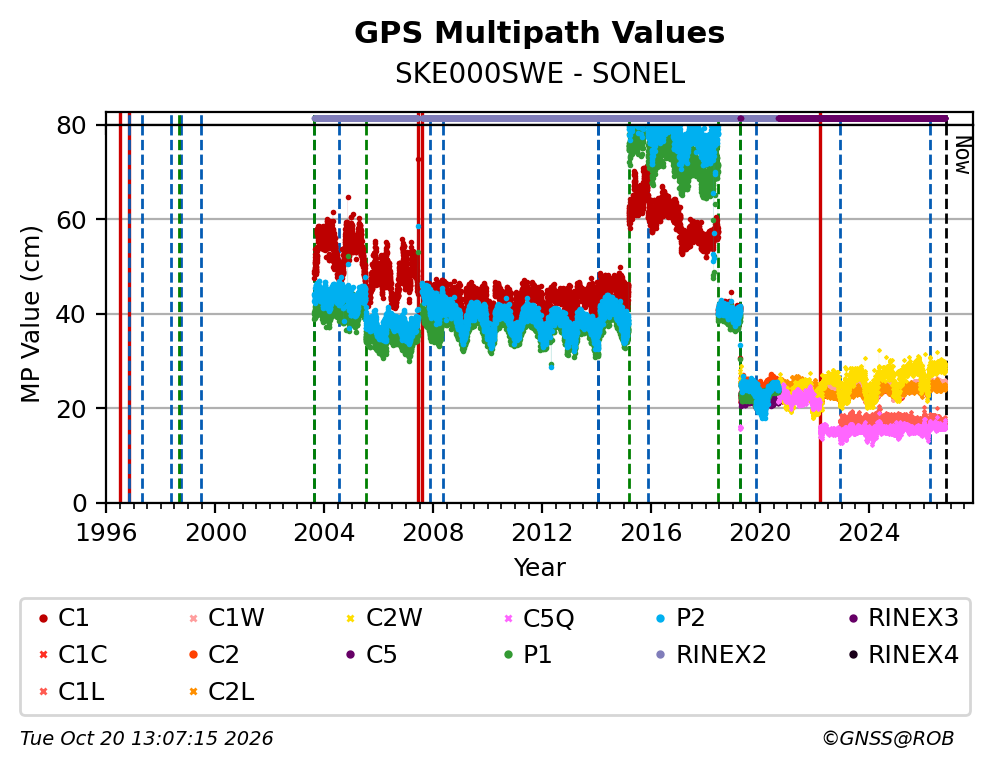Viewport: 992px width, 769px height.
Task: Select the "C5" legend label
Action: [381, 655]
